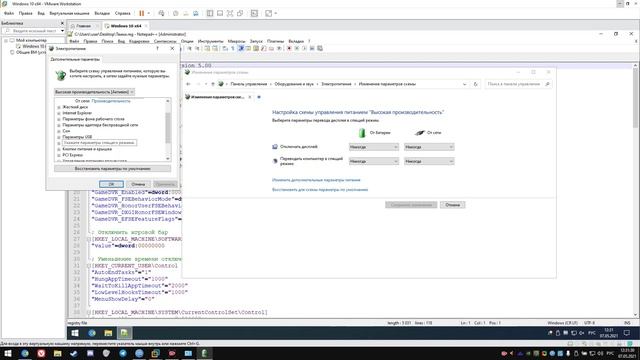Click VMware stretch guest display icon

(x=269, y=13)
